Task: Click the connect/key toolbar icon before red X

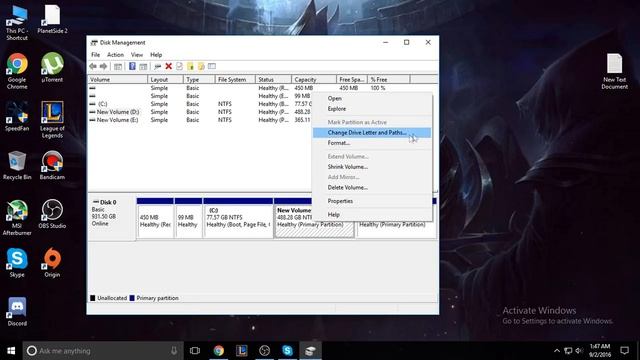Action: 158,66
